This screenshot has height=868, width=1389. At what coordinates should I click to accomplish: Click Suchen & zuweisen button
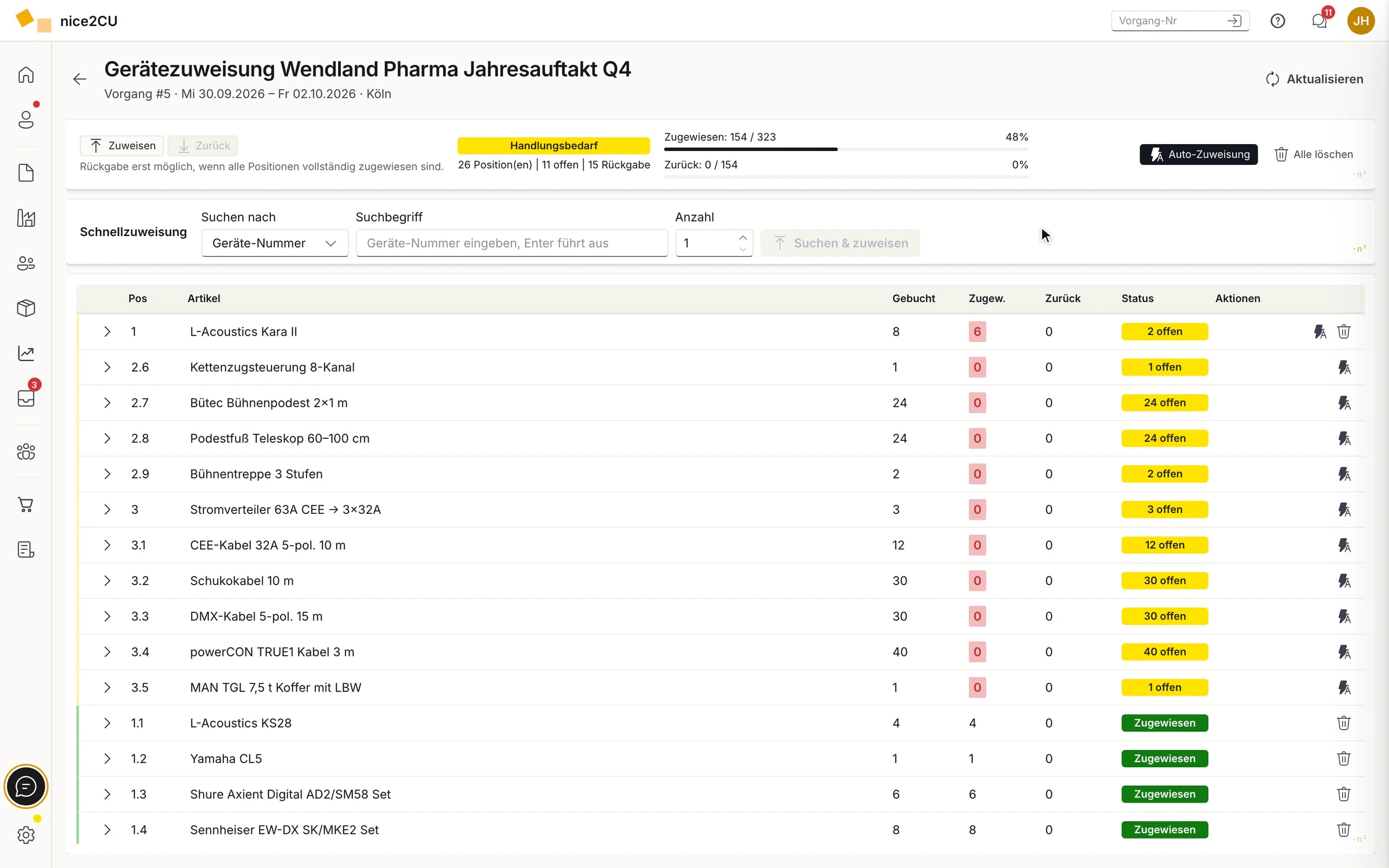pos(840,243)
